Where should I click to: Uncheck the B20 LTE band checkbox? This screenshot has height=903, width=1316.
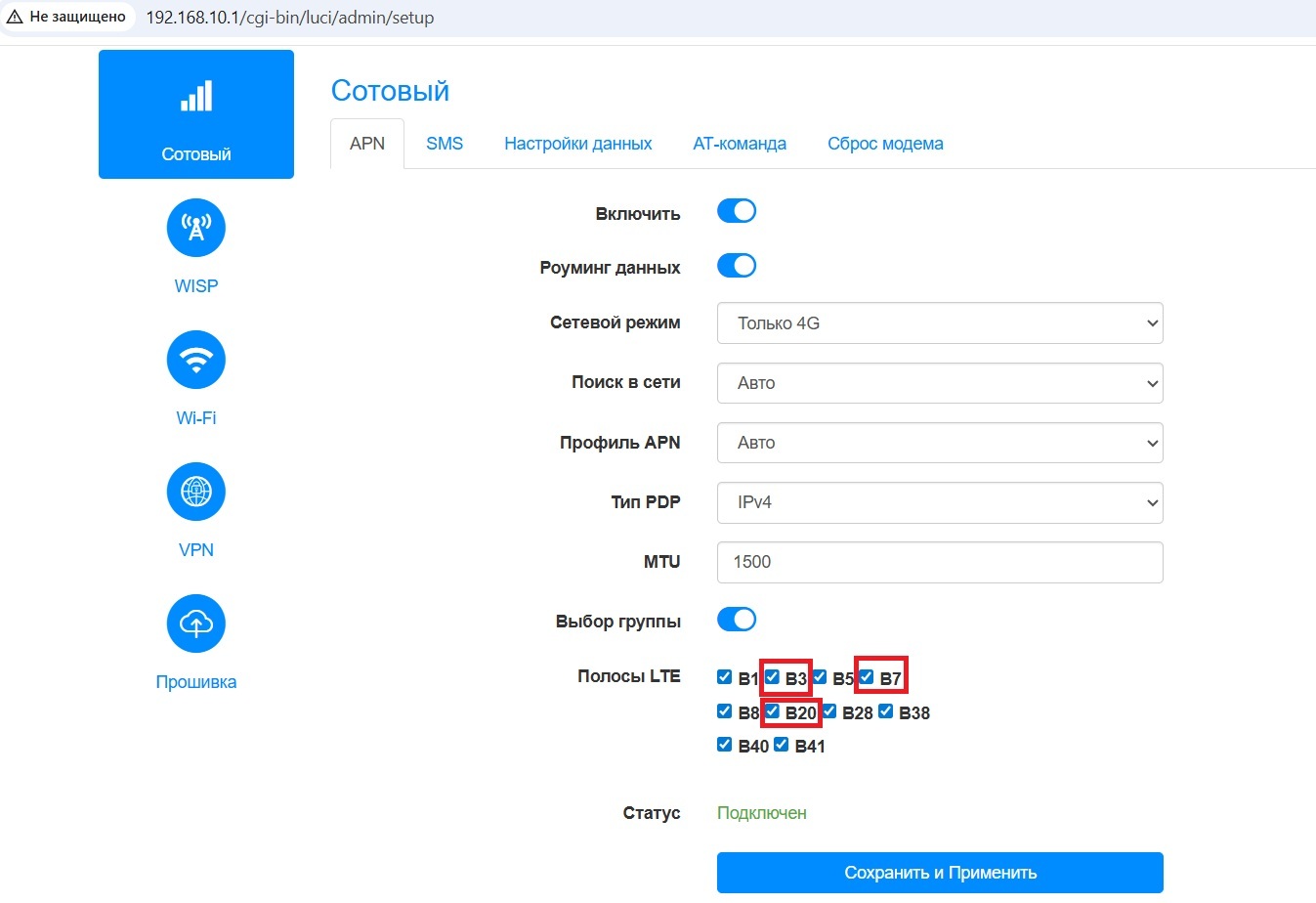pyautogui.click(x=773, y=710)
